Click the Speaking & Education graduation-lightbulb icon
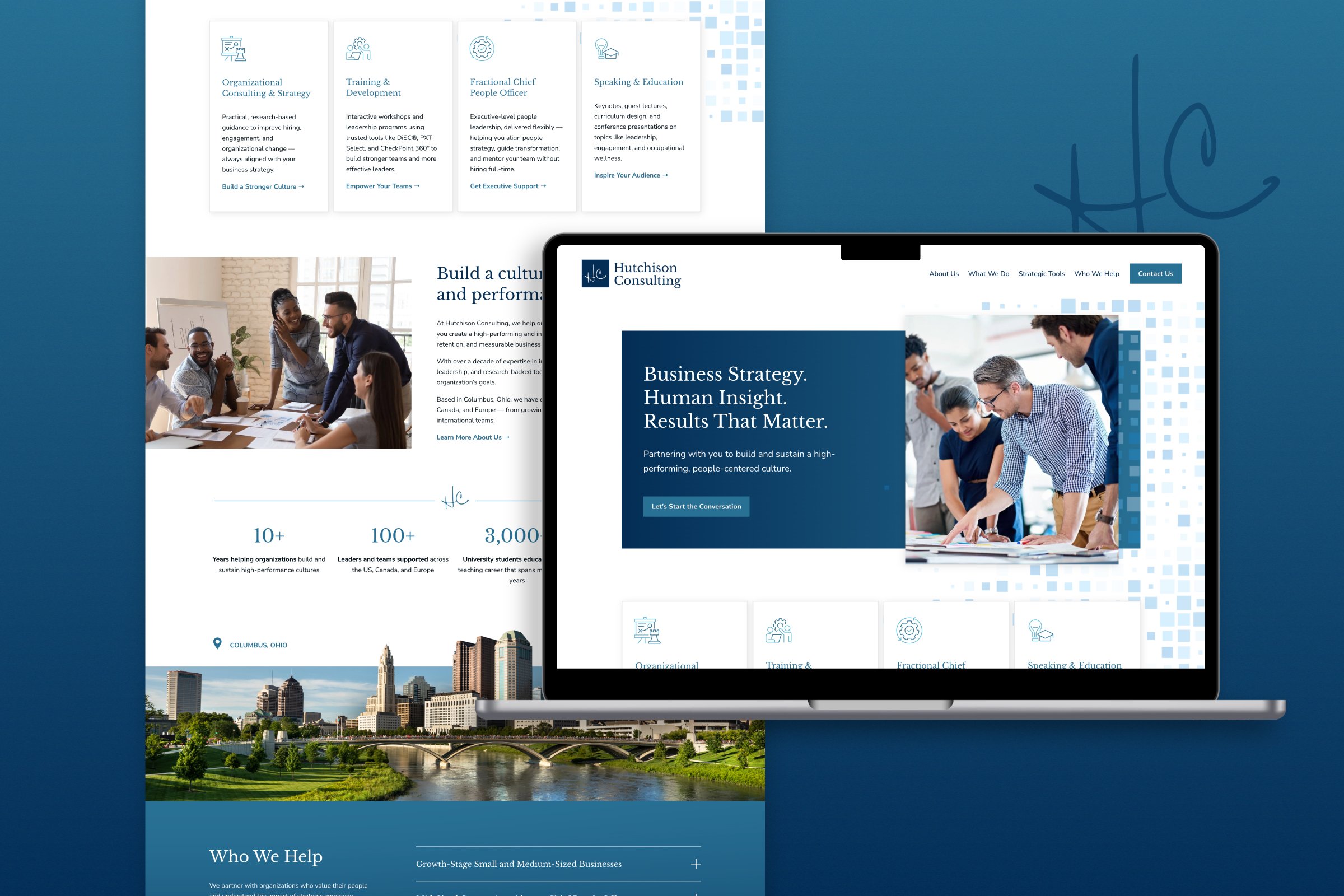This screenshot has height=896, width=1344. tap(605, 48)
